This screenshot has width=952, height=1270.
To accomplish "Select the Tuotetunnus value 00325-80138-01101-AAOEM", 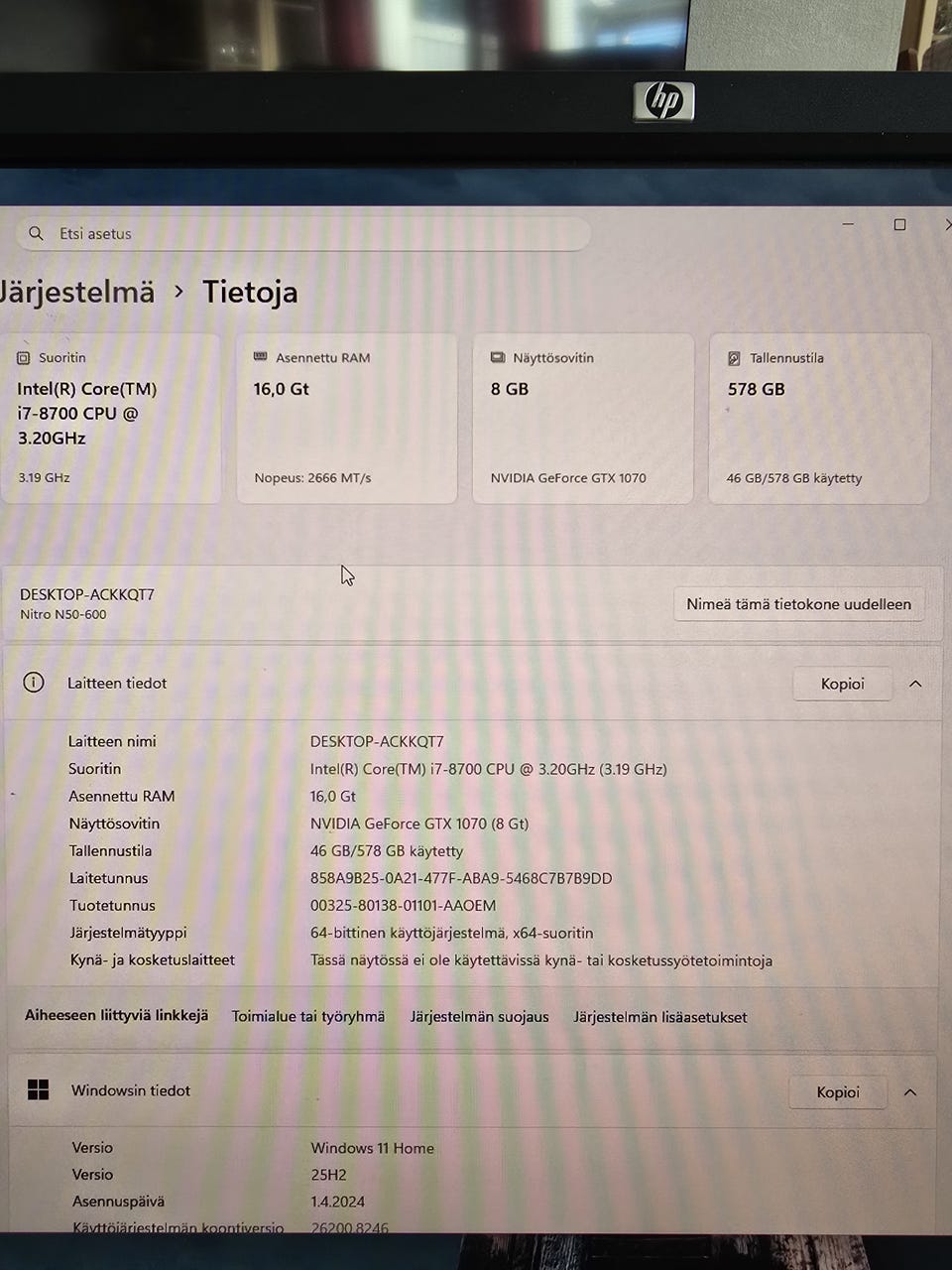I will click(x=403, y=905).
